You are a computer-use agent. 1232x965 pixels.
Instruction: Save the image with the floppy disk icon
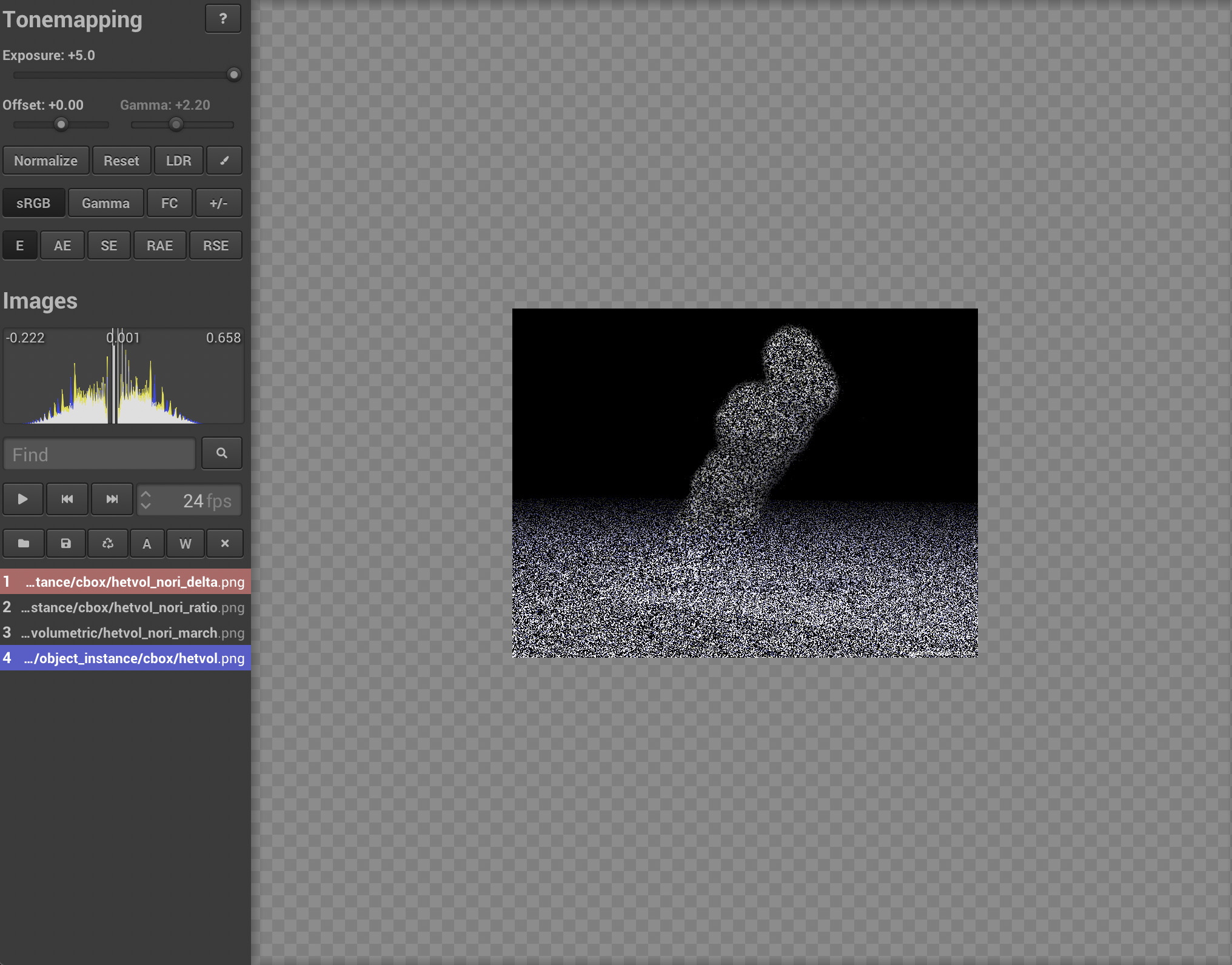point(66,544)
